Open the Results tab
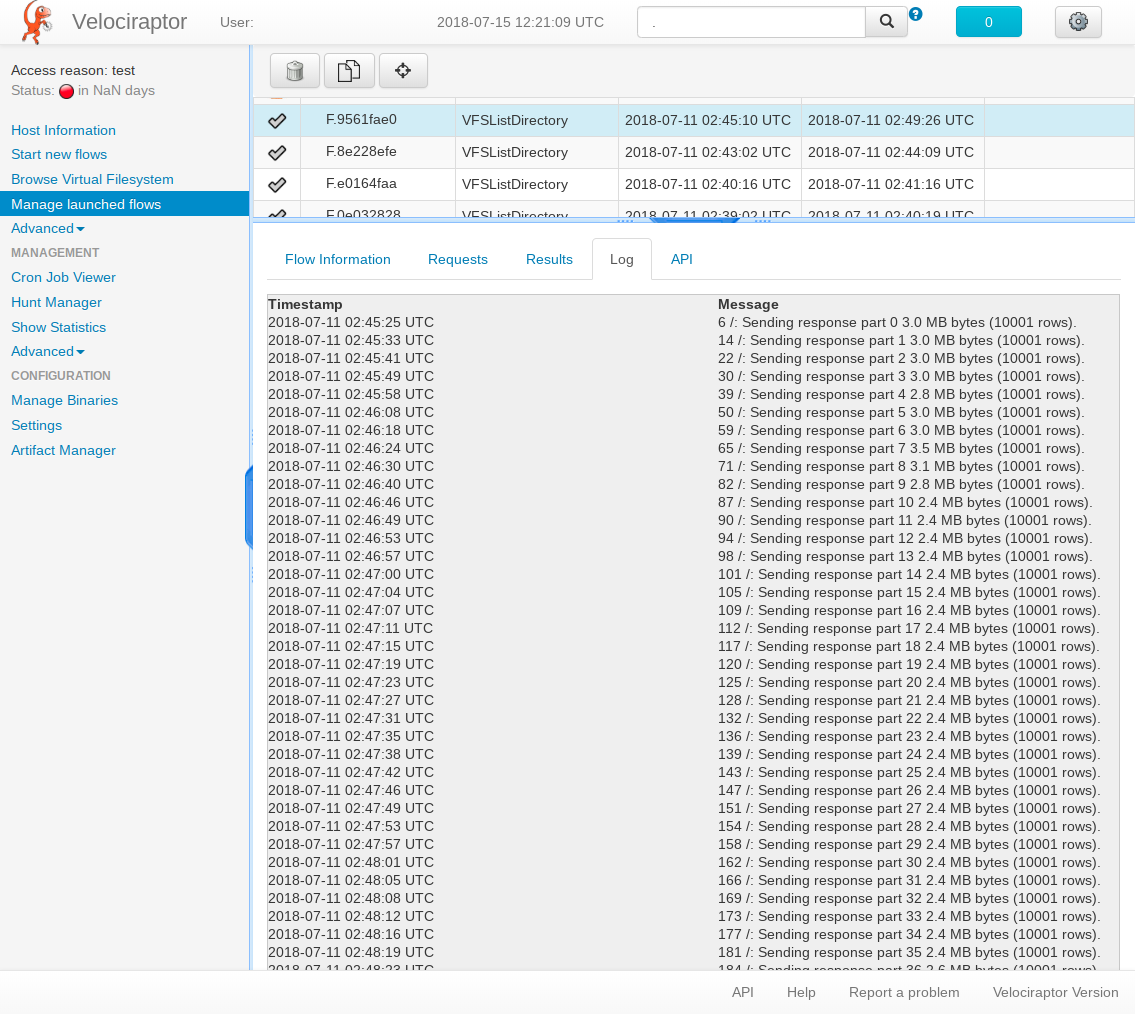Viewport: 1135px width, 1014px height. (x=549, y=259)
